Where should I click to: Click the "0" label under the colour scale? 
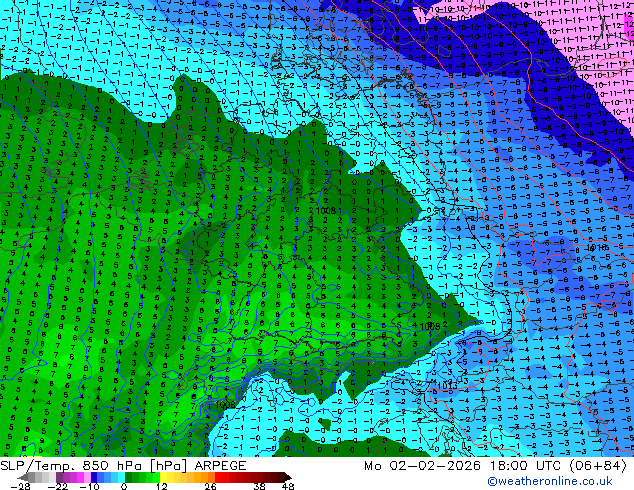click(x=124, y=486)
